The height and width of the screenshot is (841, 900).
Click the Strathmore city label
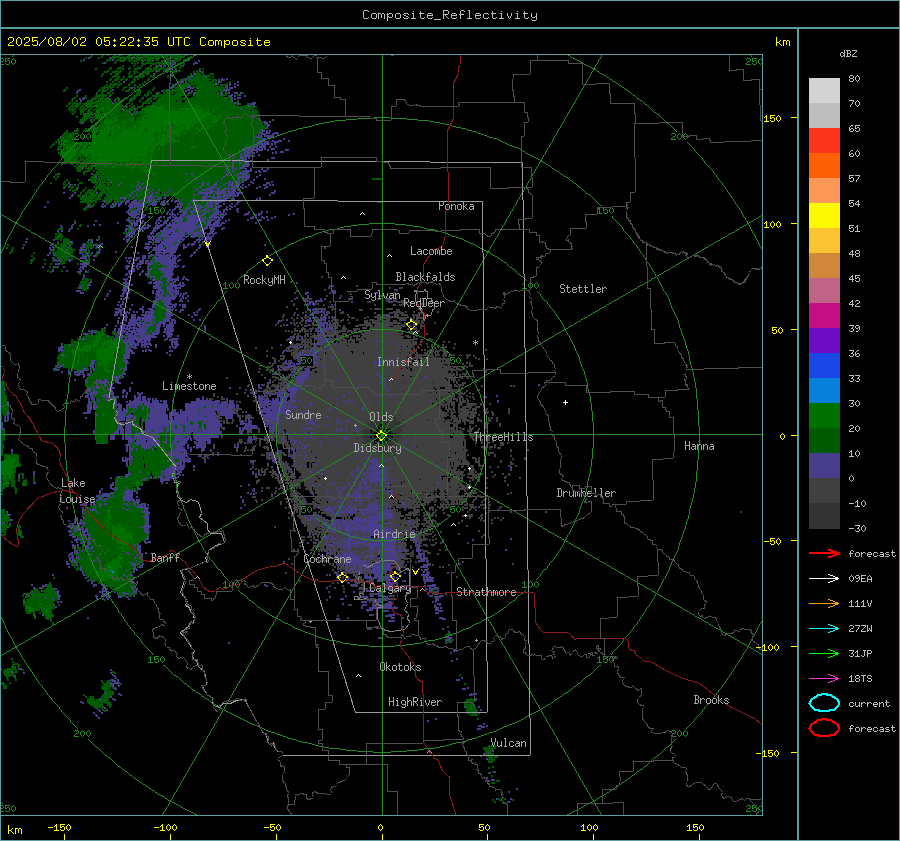click(x=486, y=592)
